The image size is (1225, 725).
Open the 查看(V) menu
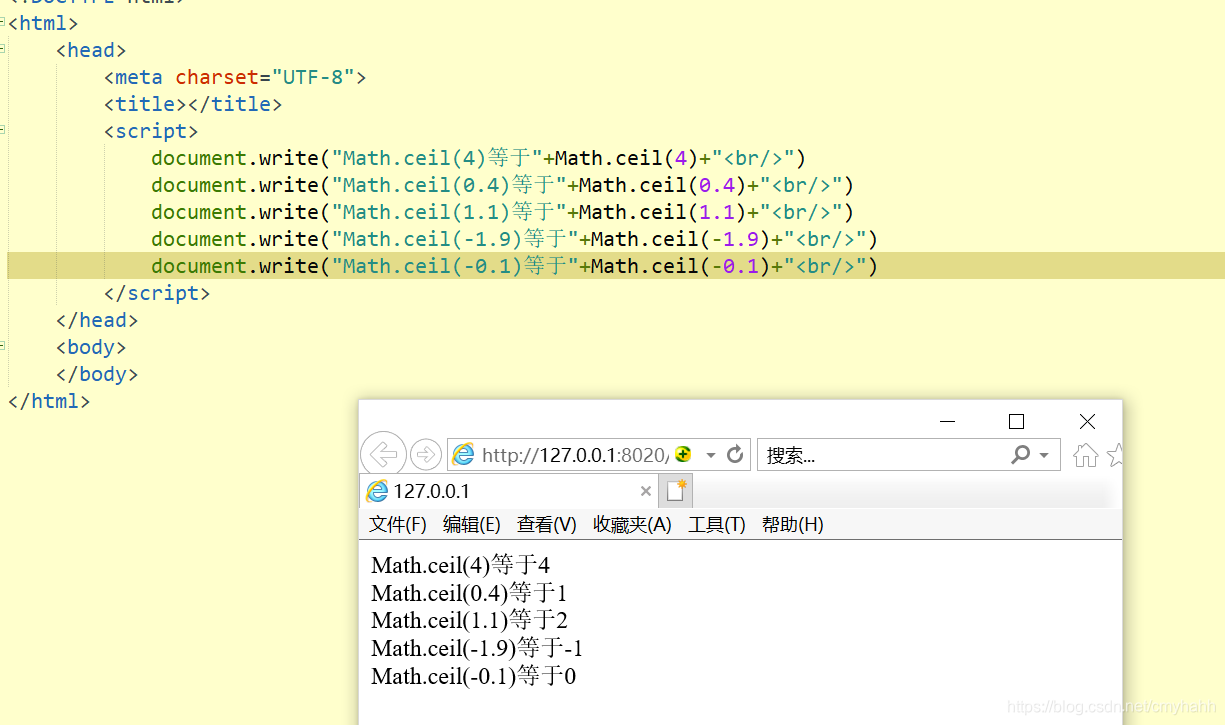[547, 524]
